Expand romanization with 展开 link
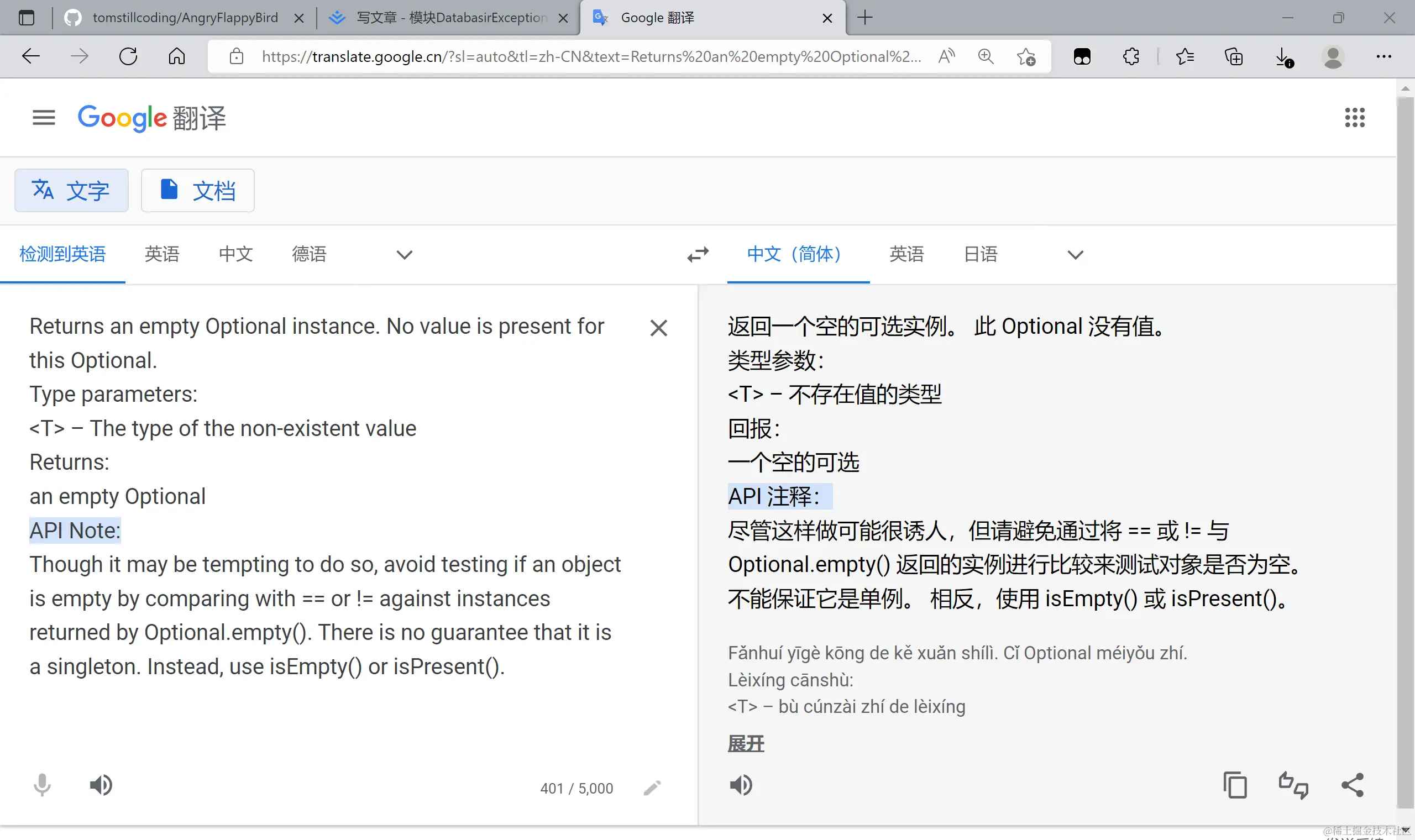The height and width of the screenshot is (840, 1415). [746, 743]
